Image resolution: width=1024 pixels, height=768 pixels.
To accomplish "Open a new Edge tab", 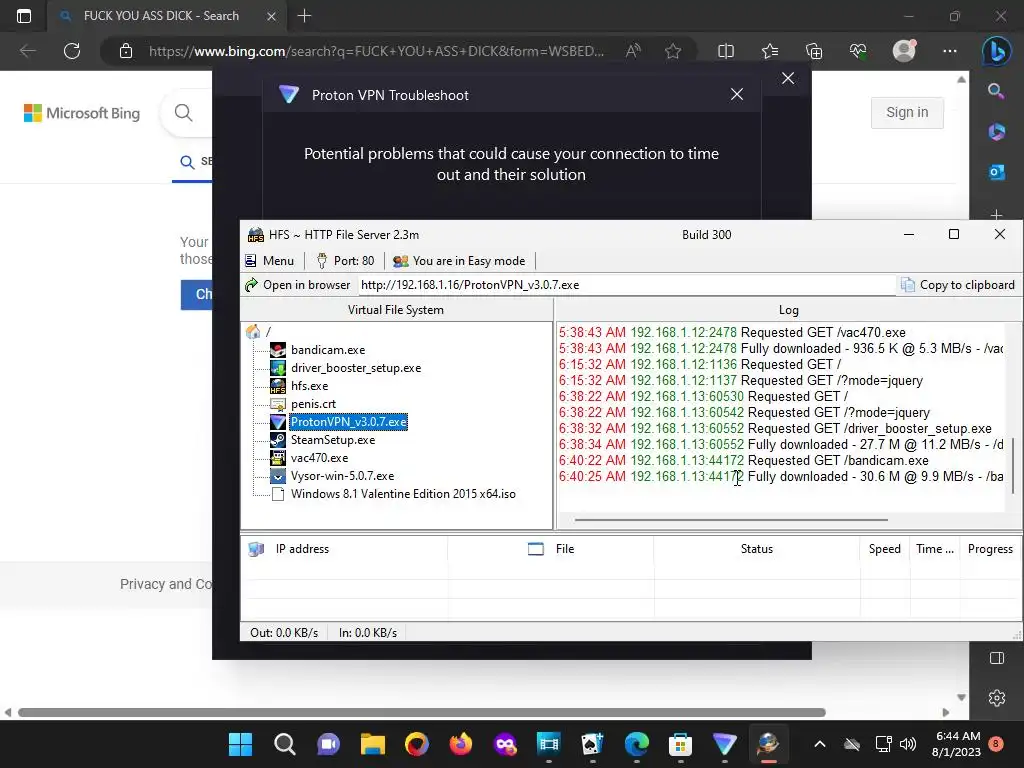I will pos(304,16).
